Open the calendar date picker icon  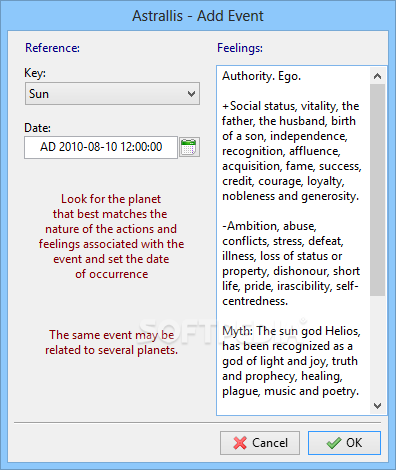coord(189,147)
